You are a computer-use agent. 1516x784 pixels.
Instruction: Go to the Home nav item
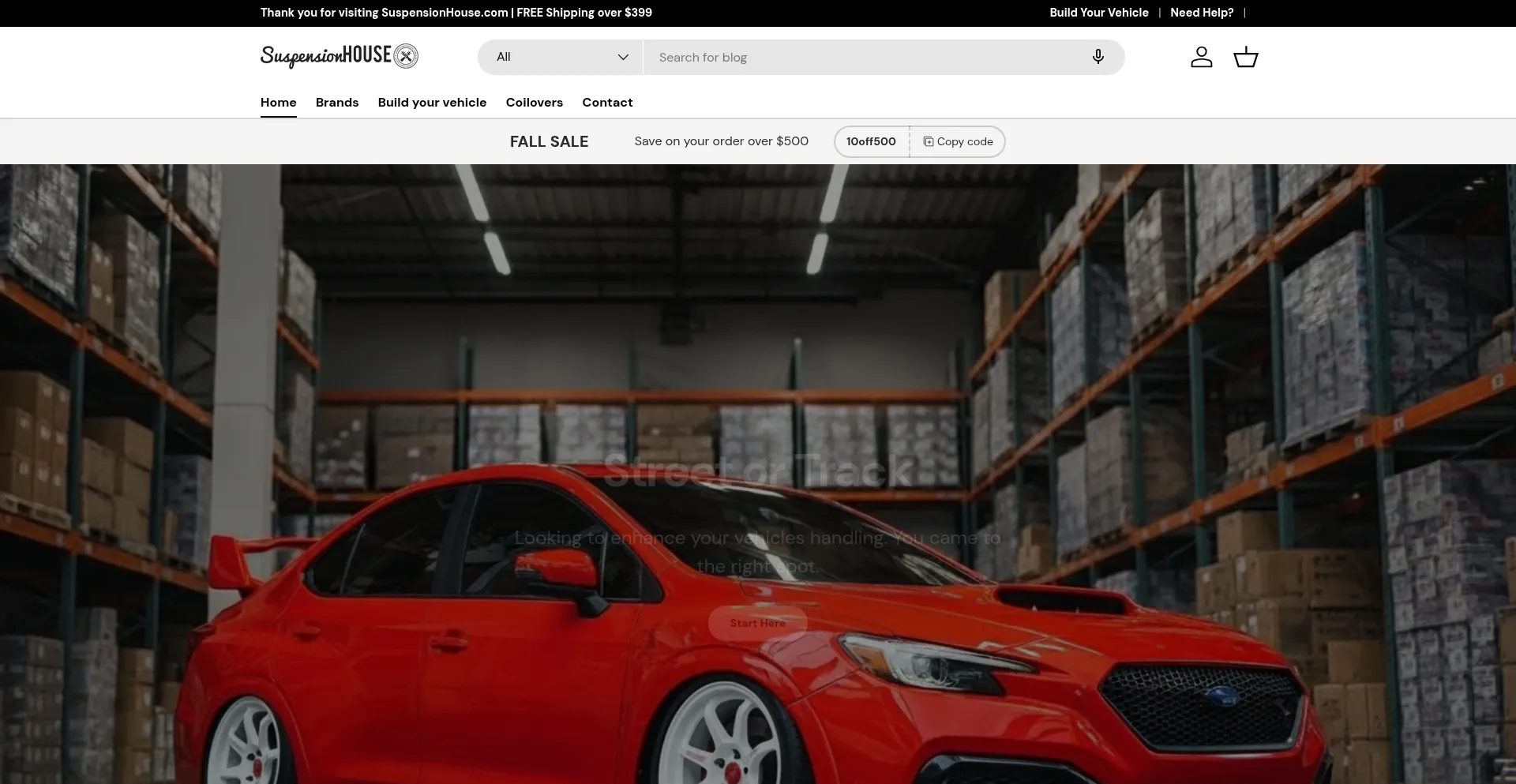(x=278, y=103)
